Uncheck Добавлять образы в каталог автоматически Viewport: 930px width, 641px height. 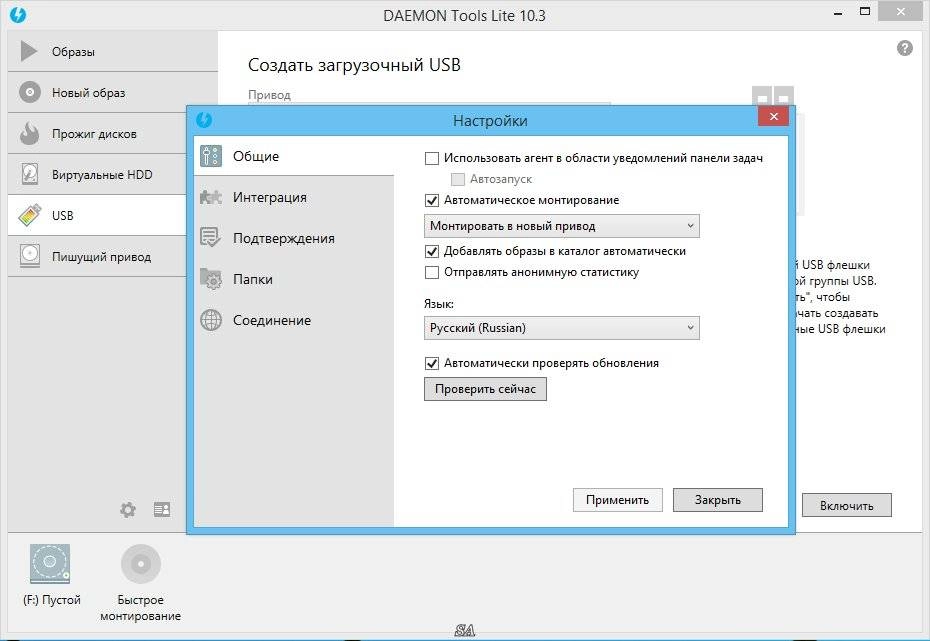(x=432, y=251)
